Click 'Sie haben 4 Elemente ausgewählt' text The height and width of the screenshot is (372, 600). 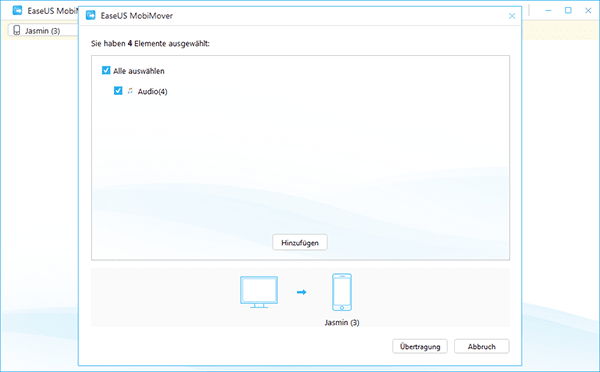[x=150, y=44]
